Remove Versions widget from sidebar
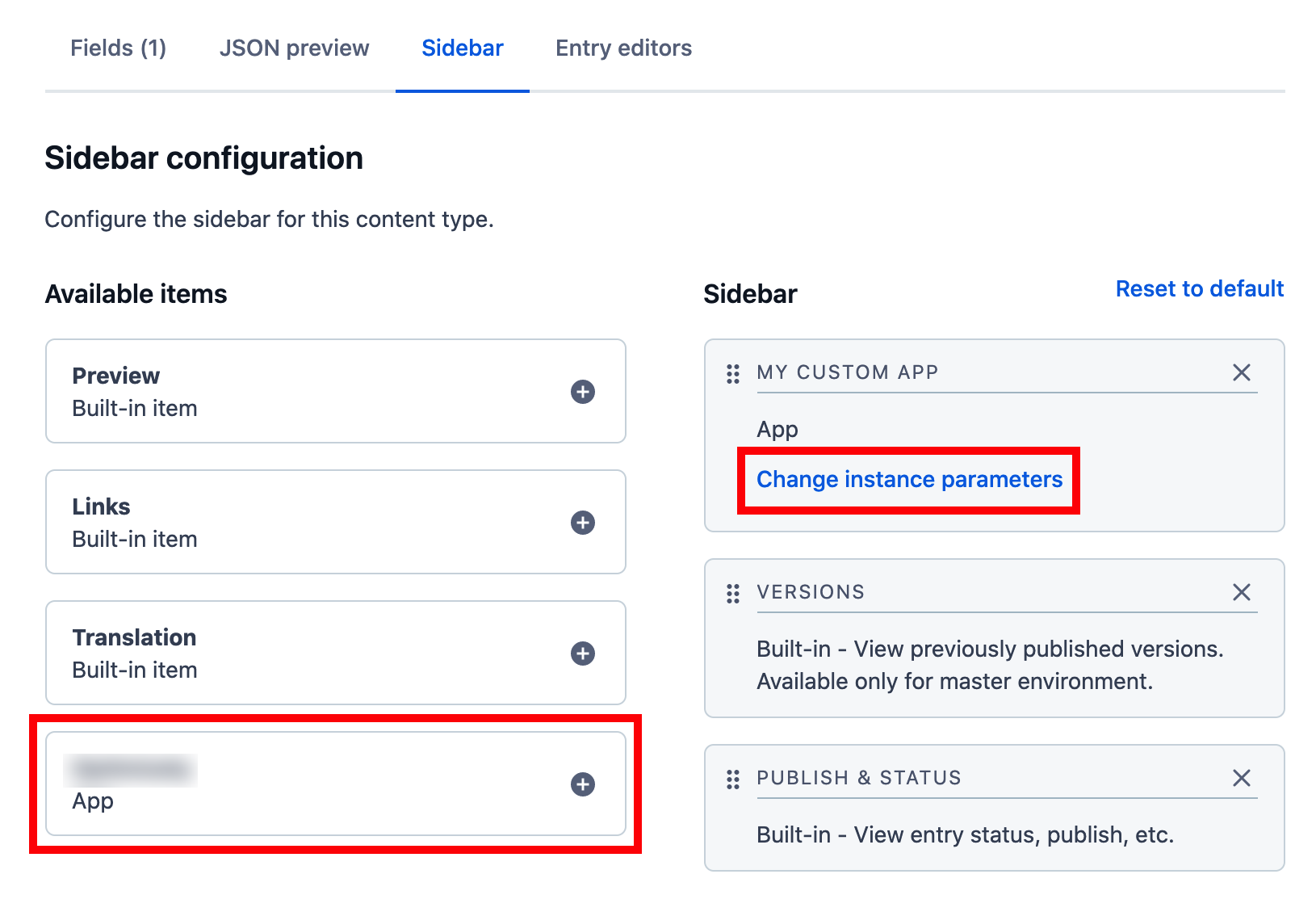 (x=1241, y=592)
